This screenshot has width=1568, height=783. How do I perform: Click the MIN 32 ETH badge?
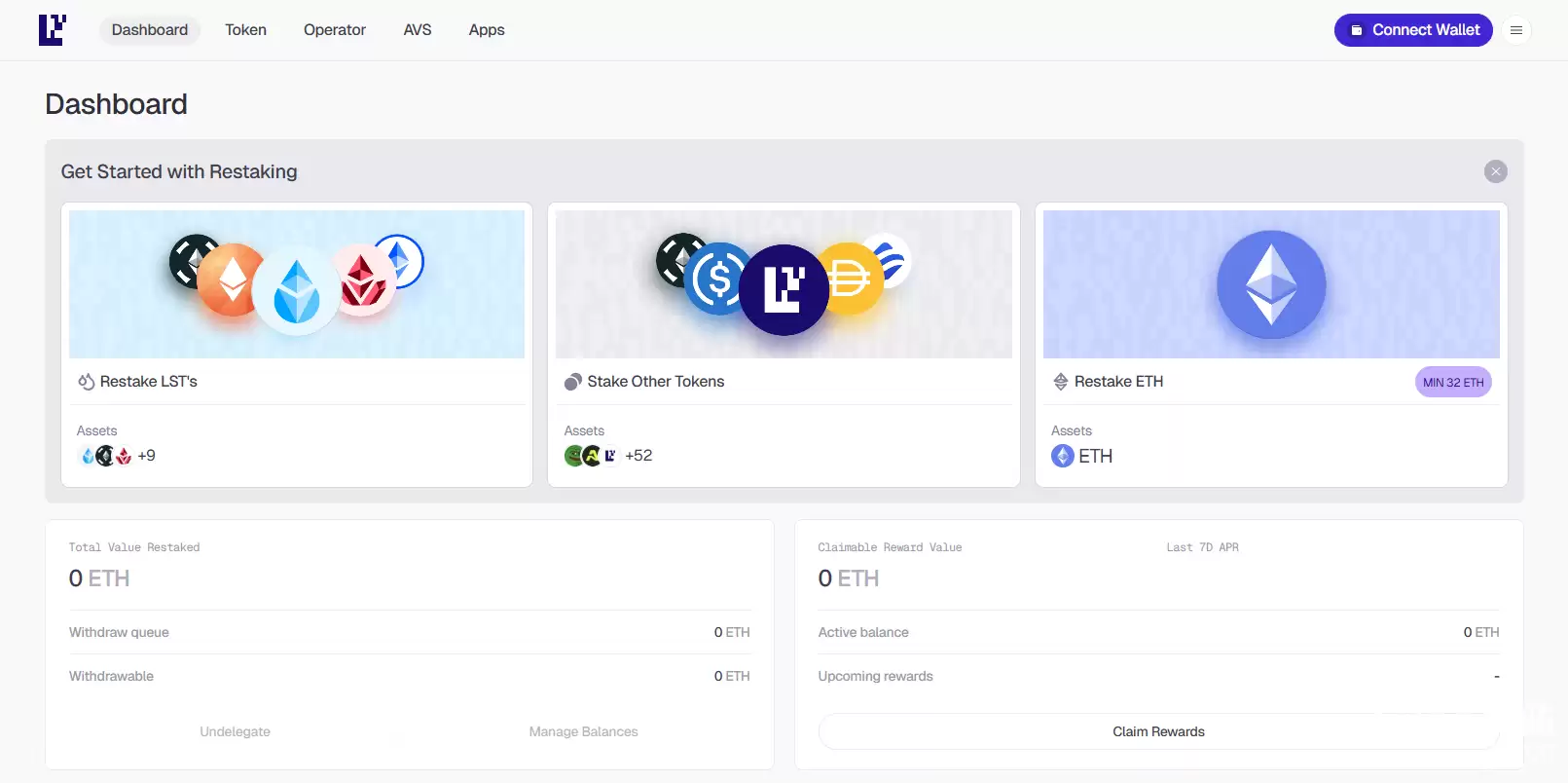point(1452,383)
